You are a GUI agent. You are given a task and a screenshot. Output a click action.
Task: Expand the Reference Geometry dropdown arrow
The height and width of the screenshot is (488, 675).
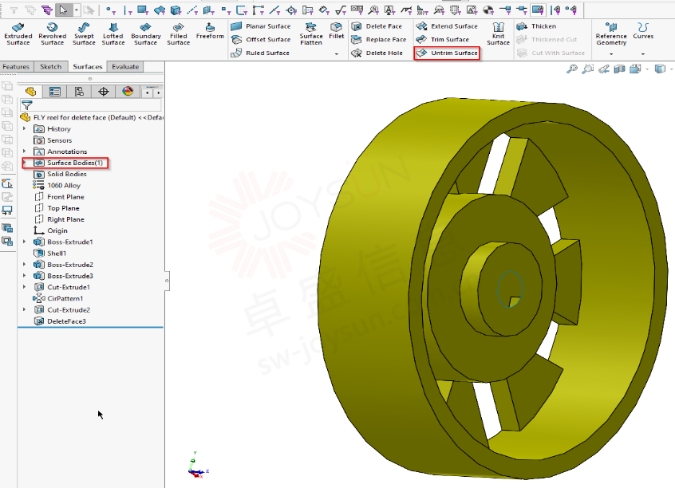pyautogui.click(x=611, y=54)
